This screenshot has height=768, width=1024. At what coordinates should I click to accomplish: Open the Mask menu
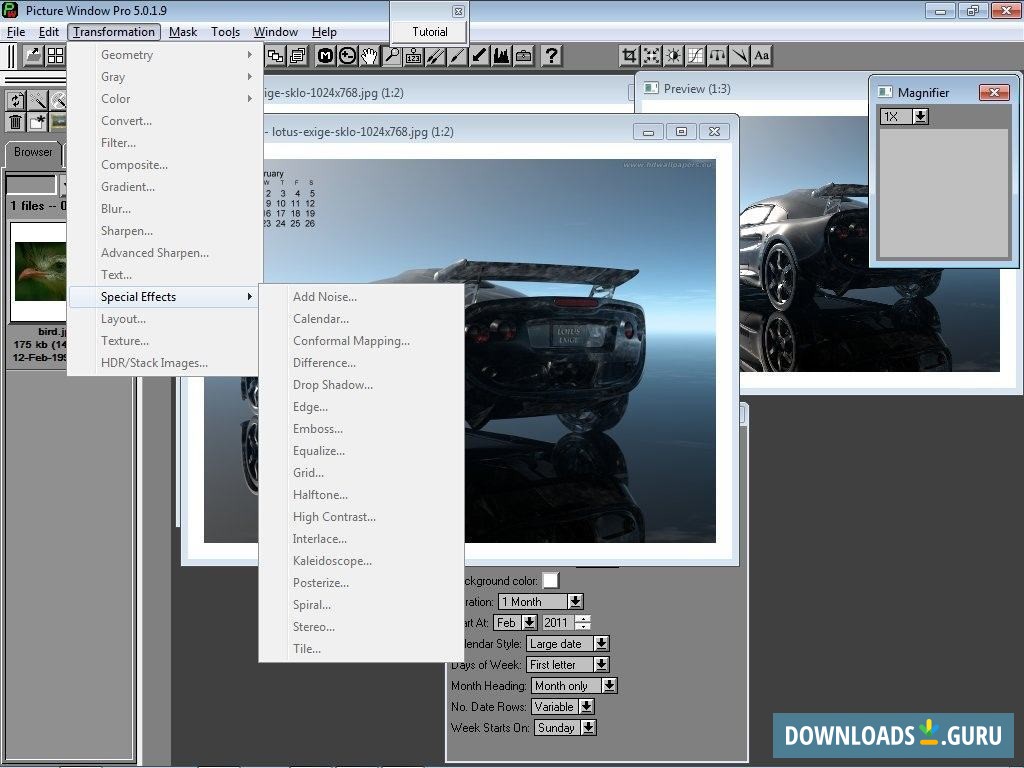point(183,32)
